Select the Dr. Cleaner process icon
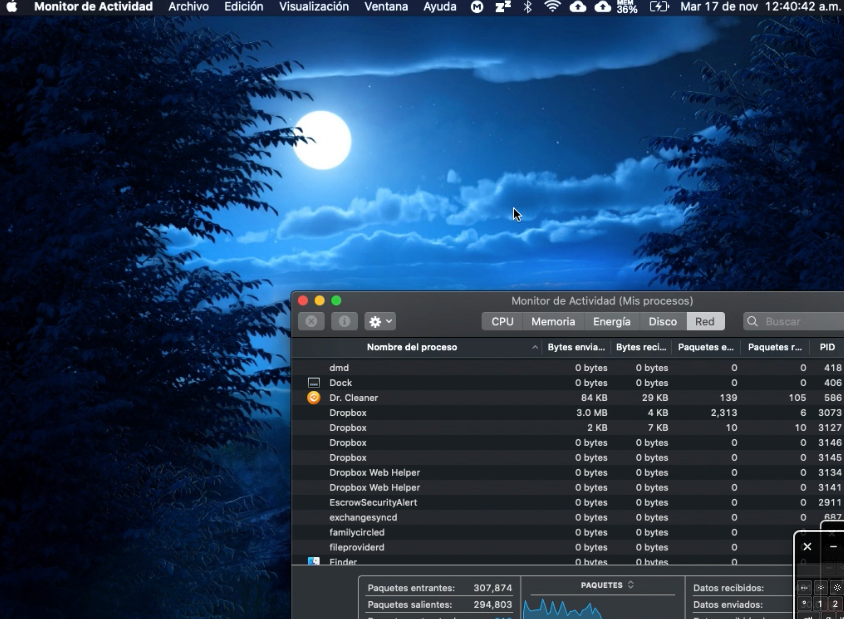The height and width of the screenshot is (619, 844). pyautogui.click(x=314, y=398)
